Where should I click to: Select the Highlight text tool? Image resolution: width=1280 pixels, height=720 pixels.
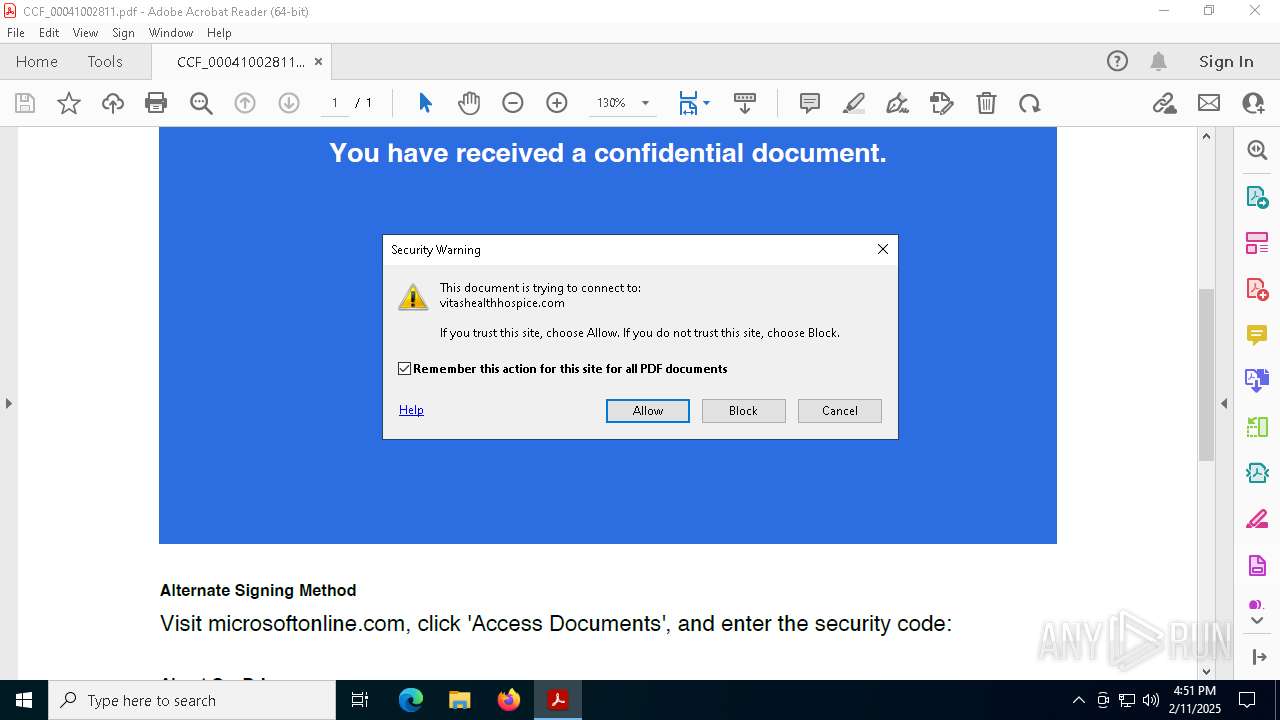pos(854,103)
